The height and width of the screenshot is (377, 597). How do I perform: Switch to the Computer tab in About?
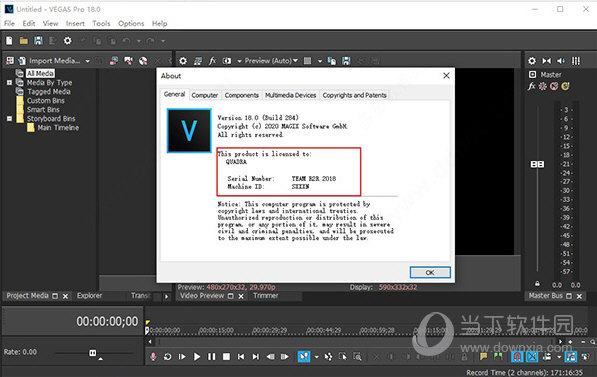tap(204, 95)
